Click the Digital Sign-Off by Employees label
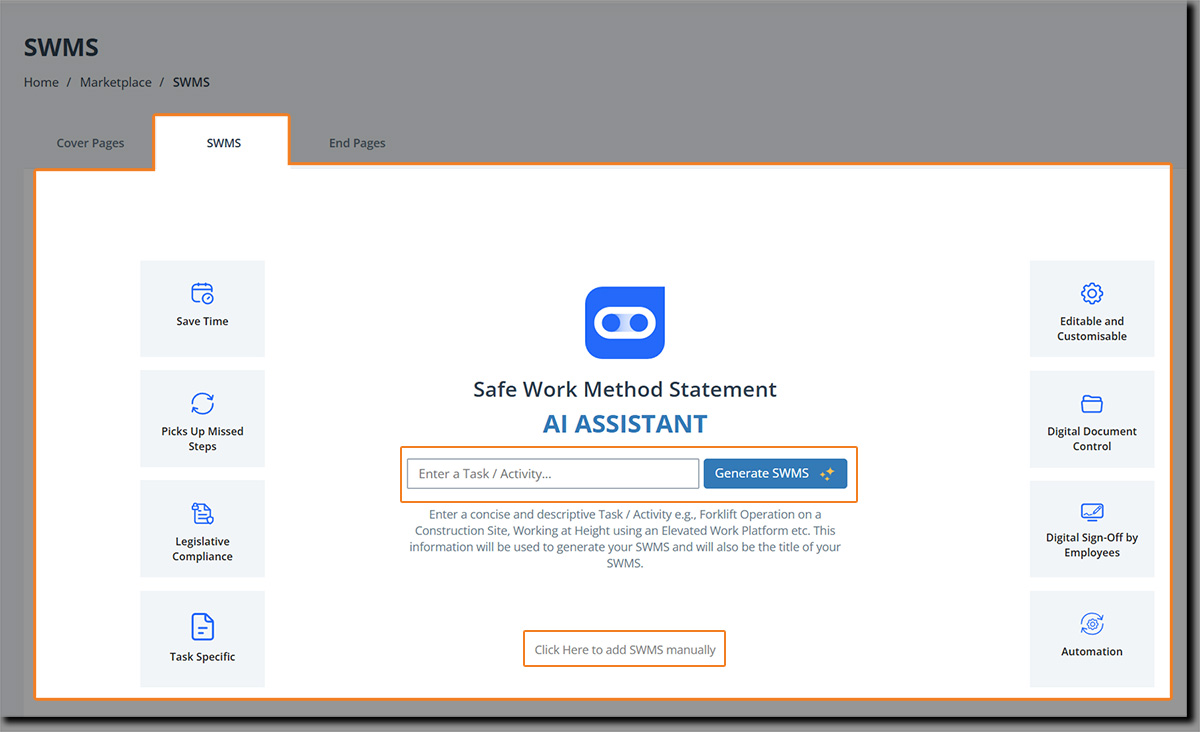The width and height of the screenshot is (1200, 732). coord(1092,545)
